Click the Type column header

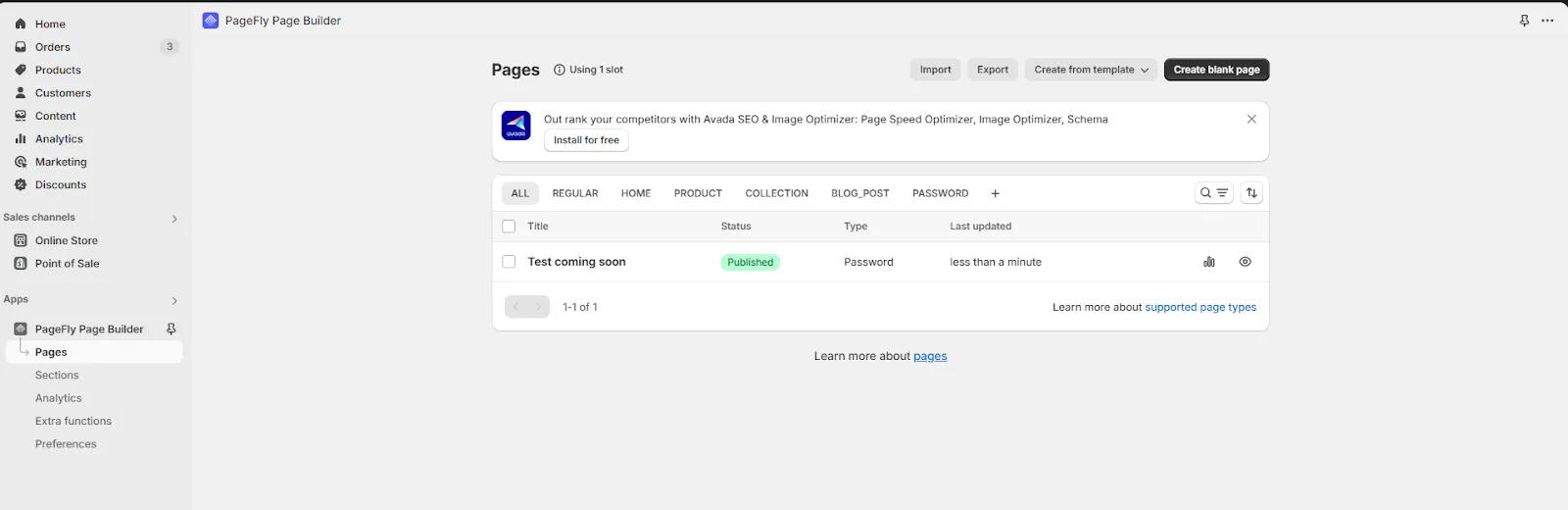pos(856,227)
